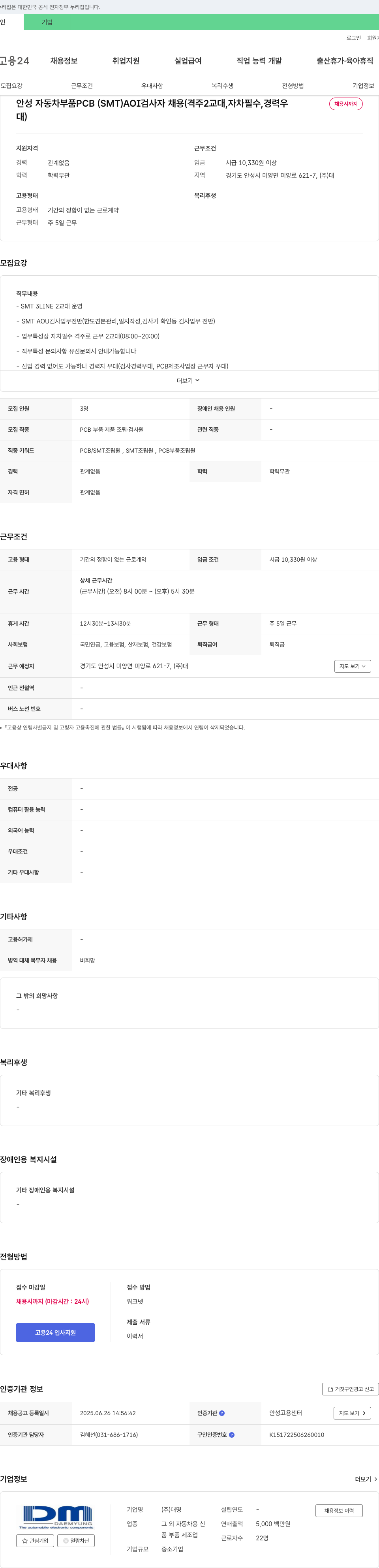This screenshot has height=1568, width=379.
Task: Select the 워크넷 application method text
Action: coord(135,1301)
